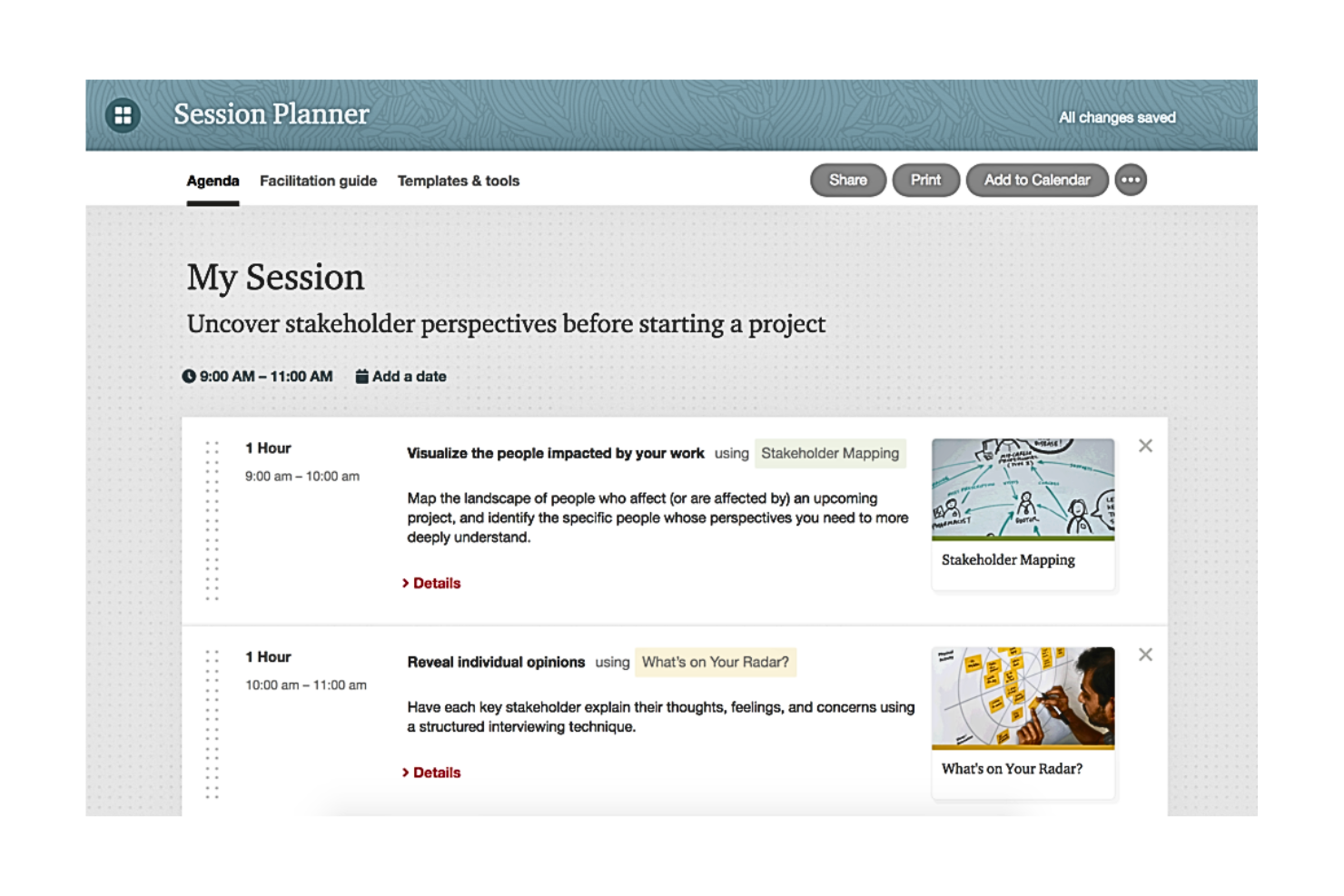Click the chevron beside the second Details label
1344x896 pixels.
tap(408, 773)
